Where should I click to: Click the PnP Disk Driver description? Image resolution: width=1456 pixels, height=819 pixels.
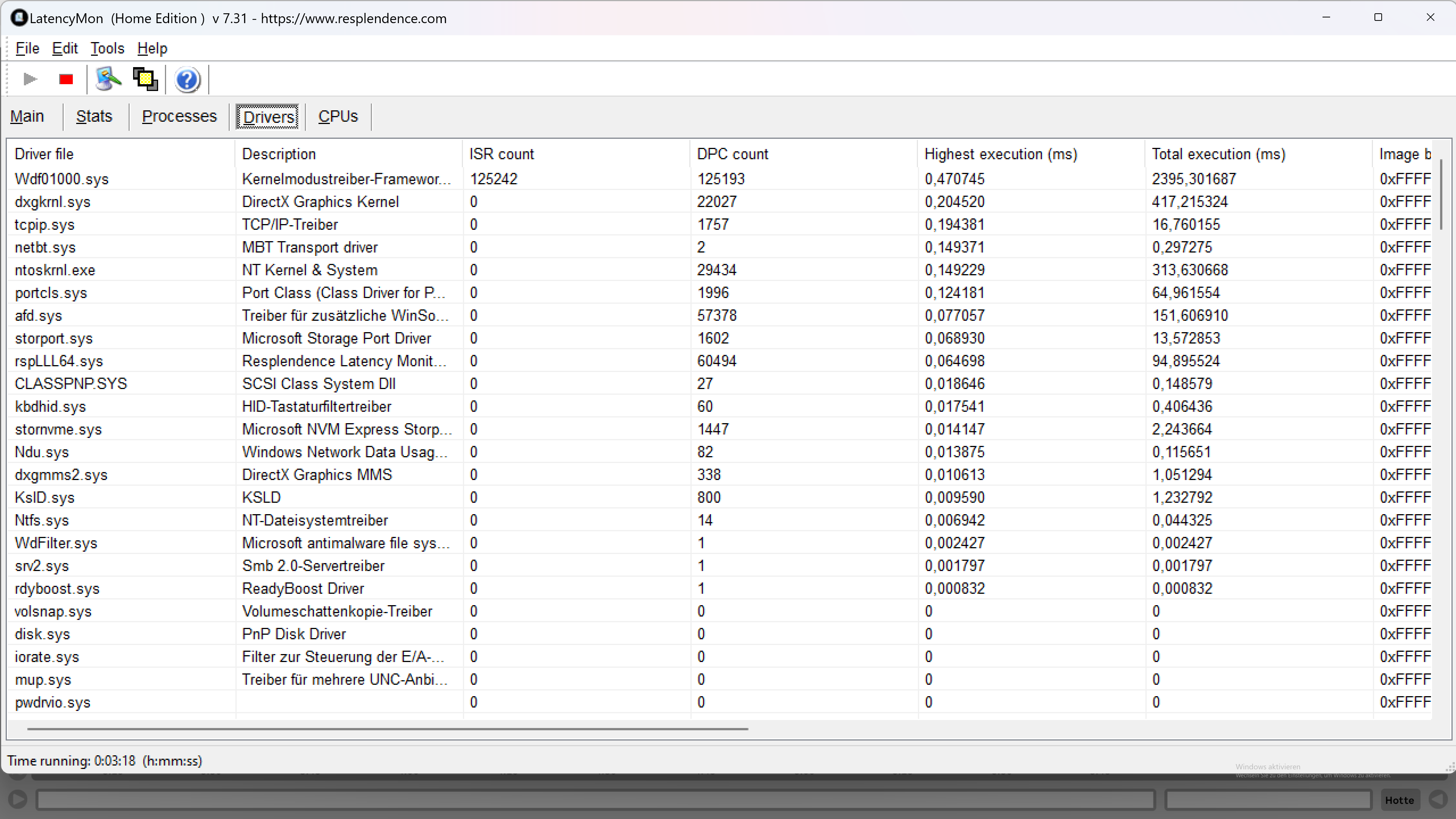click(x=294, y=634)
